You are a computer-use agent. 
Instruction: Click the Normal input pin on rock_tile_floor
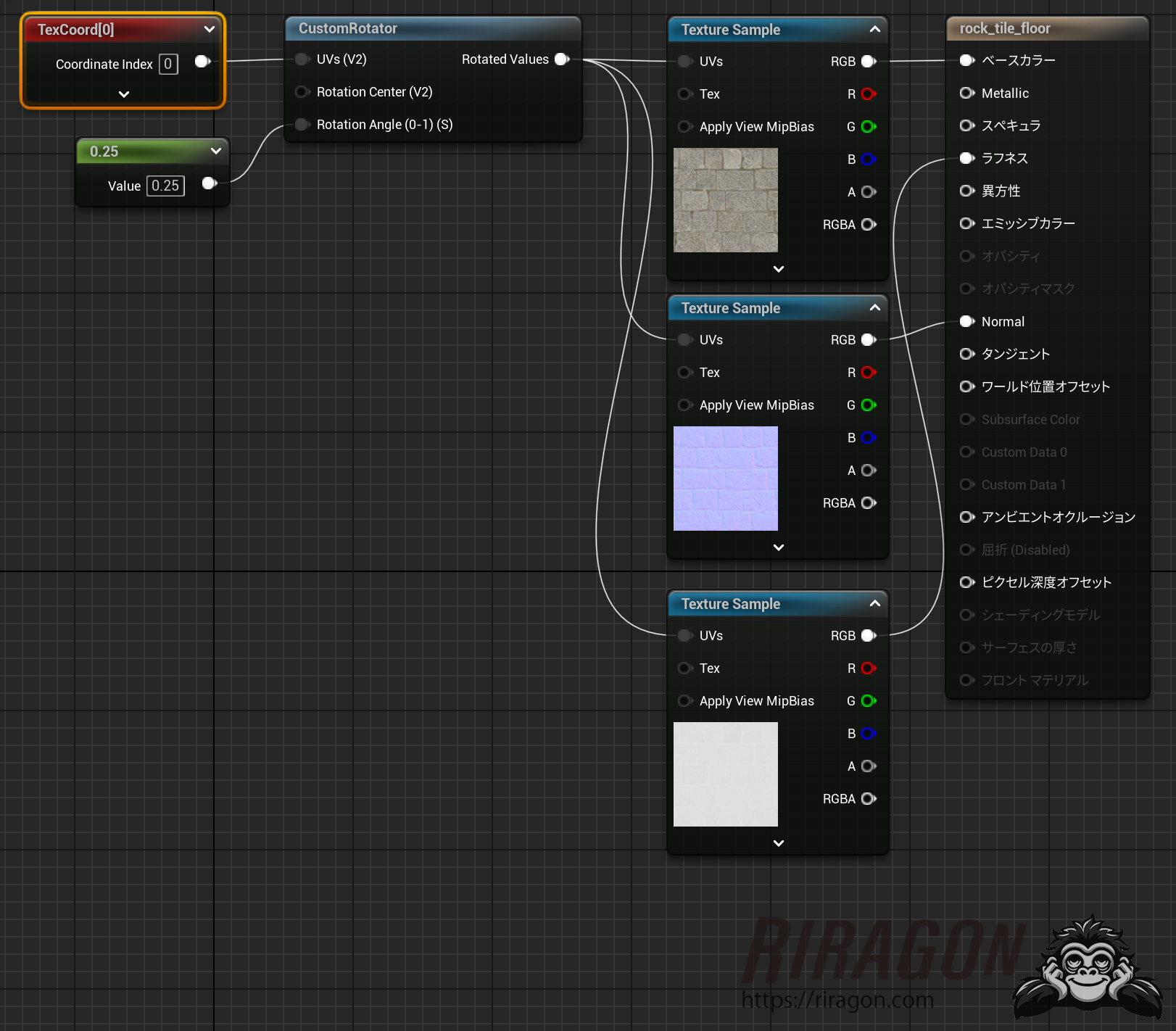point(966,321)
